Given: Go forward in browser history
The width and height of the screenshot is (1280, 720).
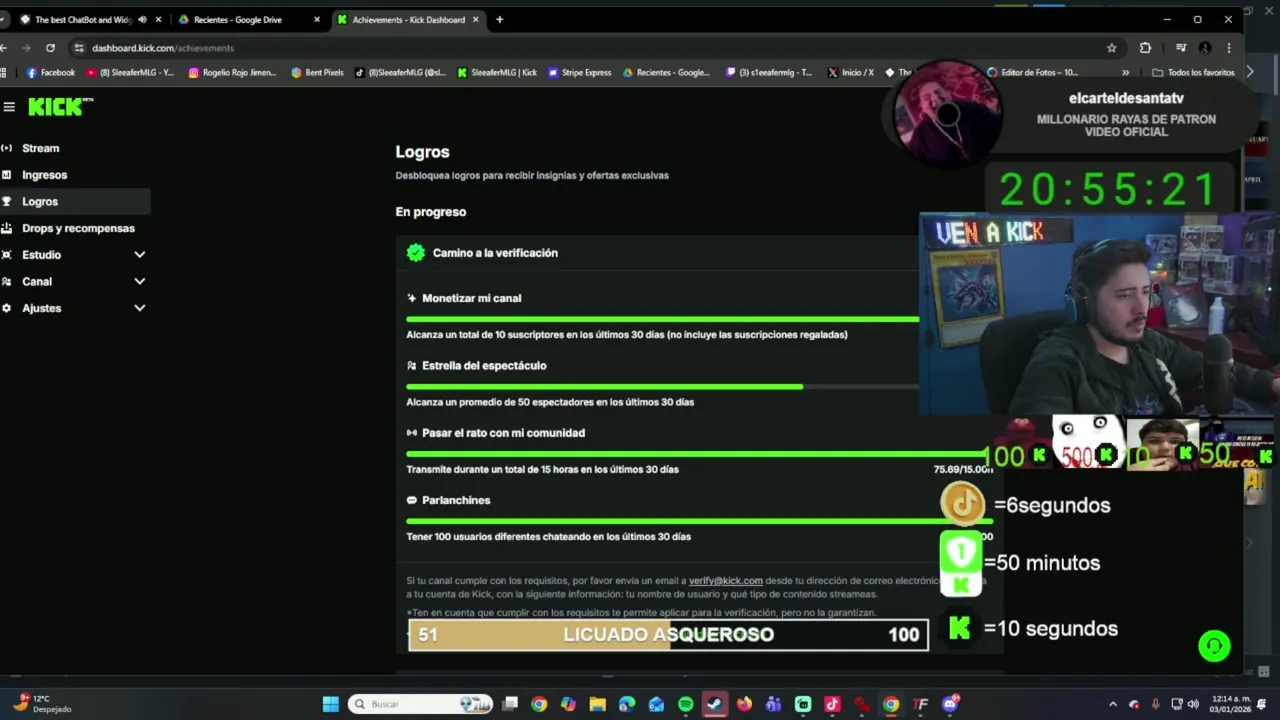Looking at the screenshot, I should [26, 48].
